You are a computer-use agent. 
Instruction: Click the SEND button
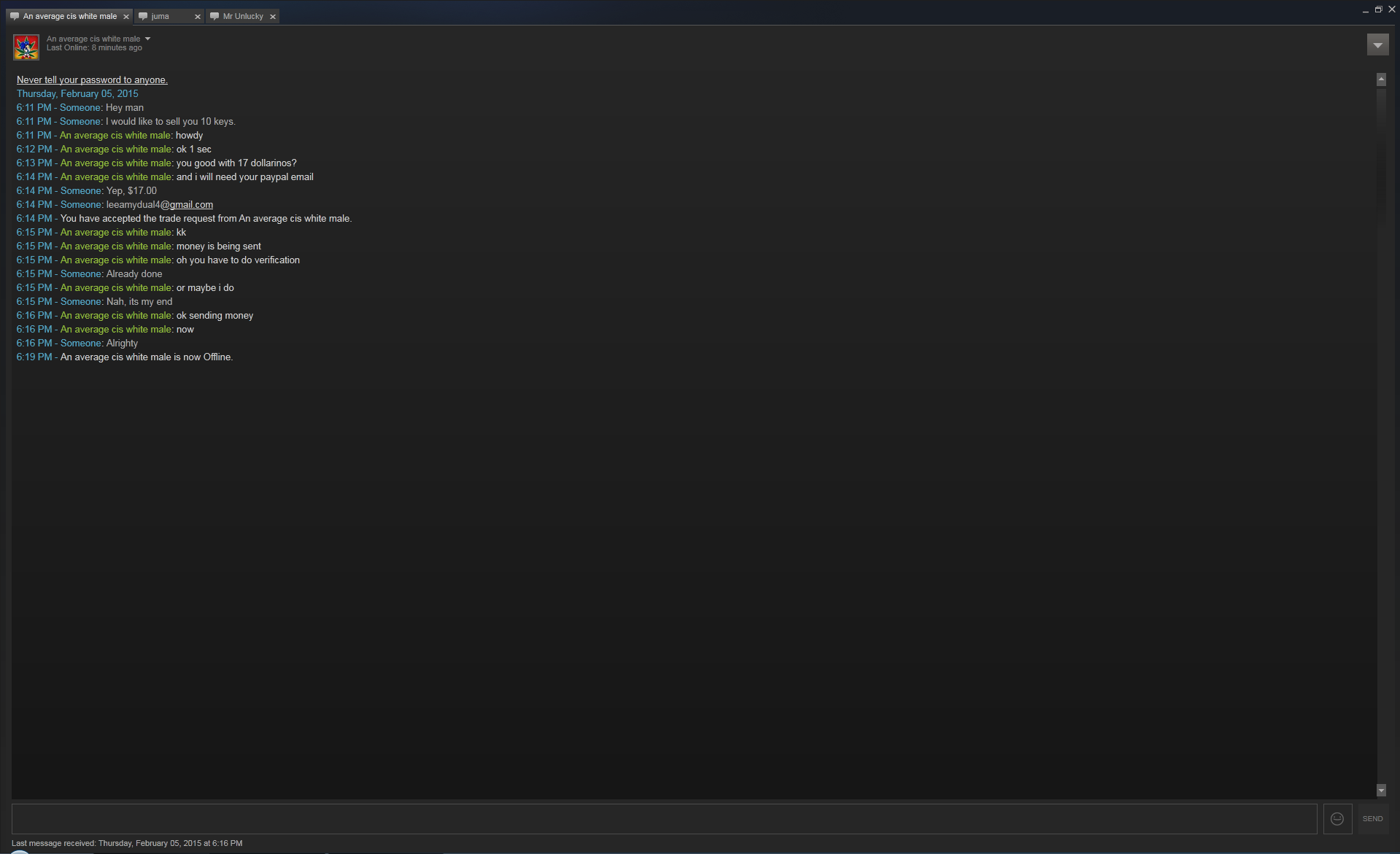click(x=1372, y=819)
